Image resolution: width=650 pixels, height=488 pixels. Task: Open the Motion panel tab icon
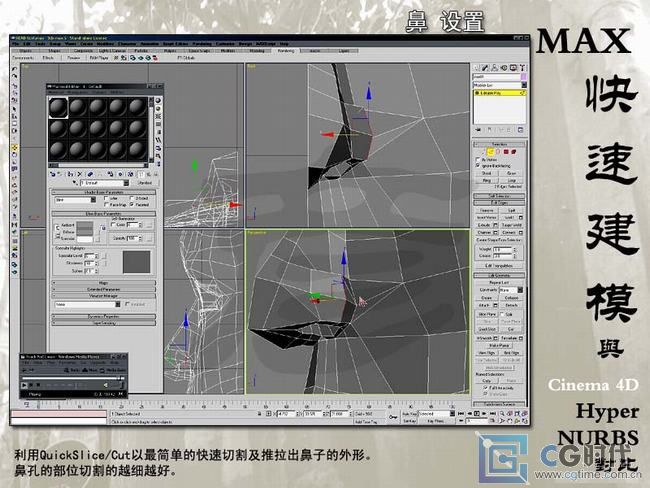point(504,68)
